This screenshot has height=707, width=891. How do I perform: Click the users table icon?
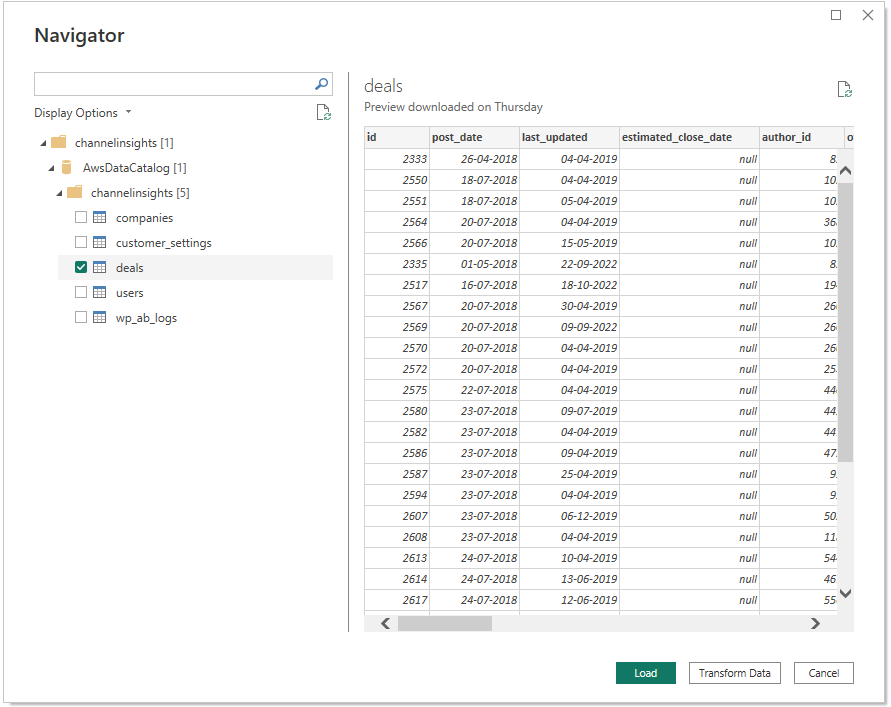pos(99,293)
